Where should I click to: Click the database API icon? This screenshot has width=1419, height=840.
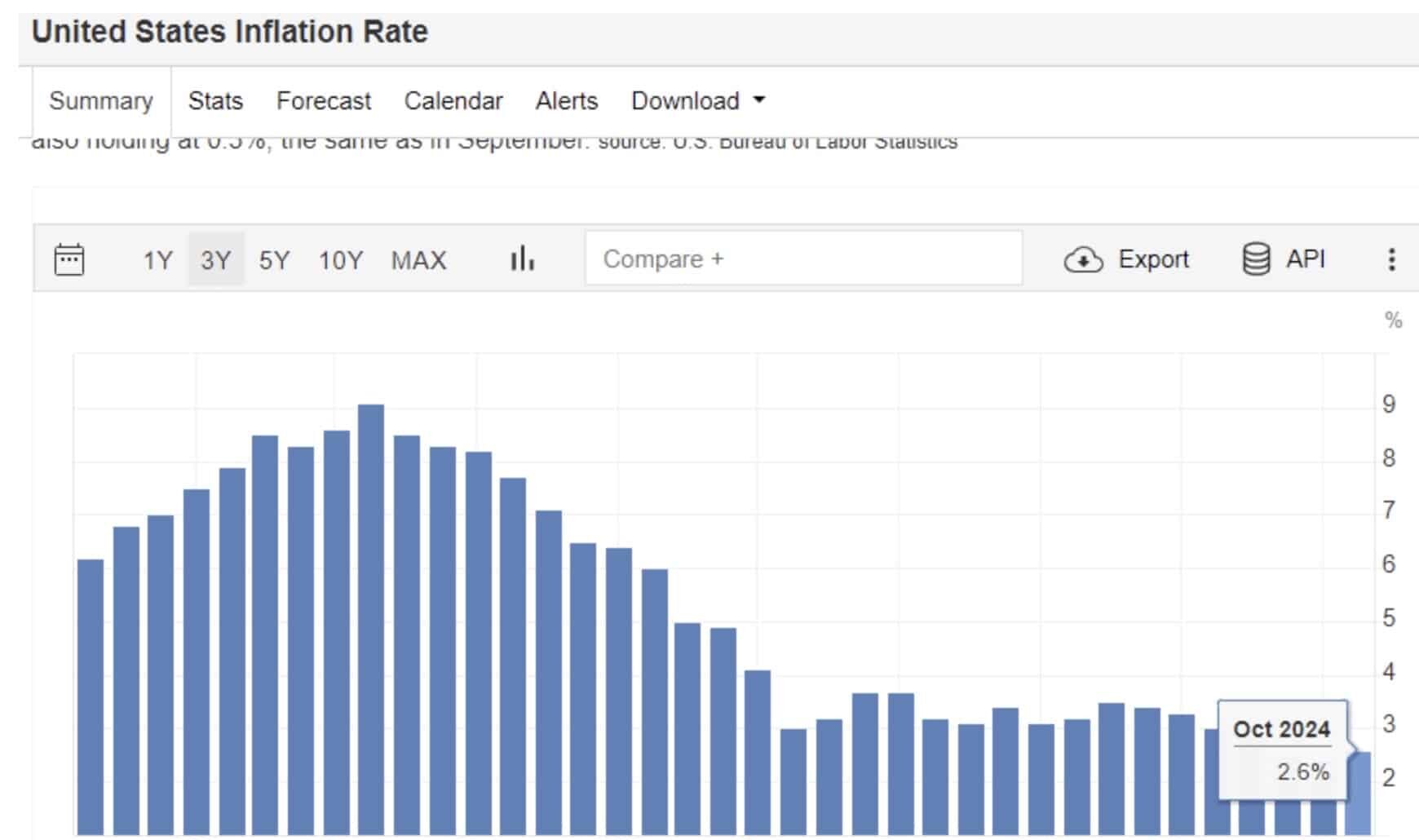[x=1256, y=259]
